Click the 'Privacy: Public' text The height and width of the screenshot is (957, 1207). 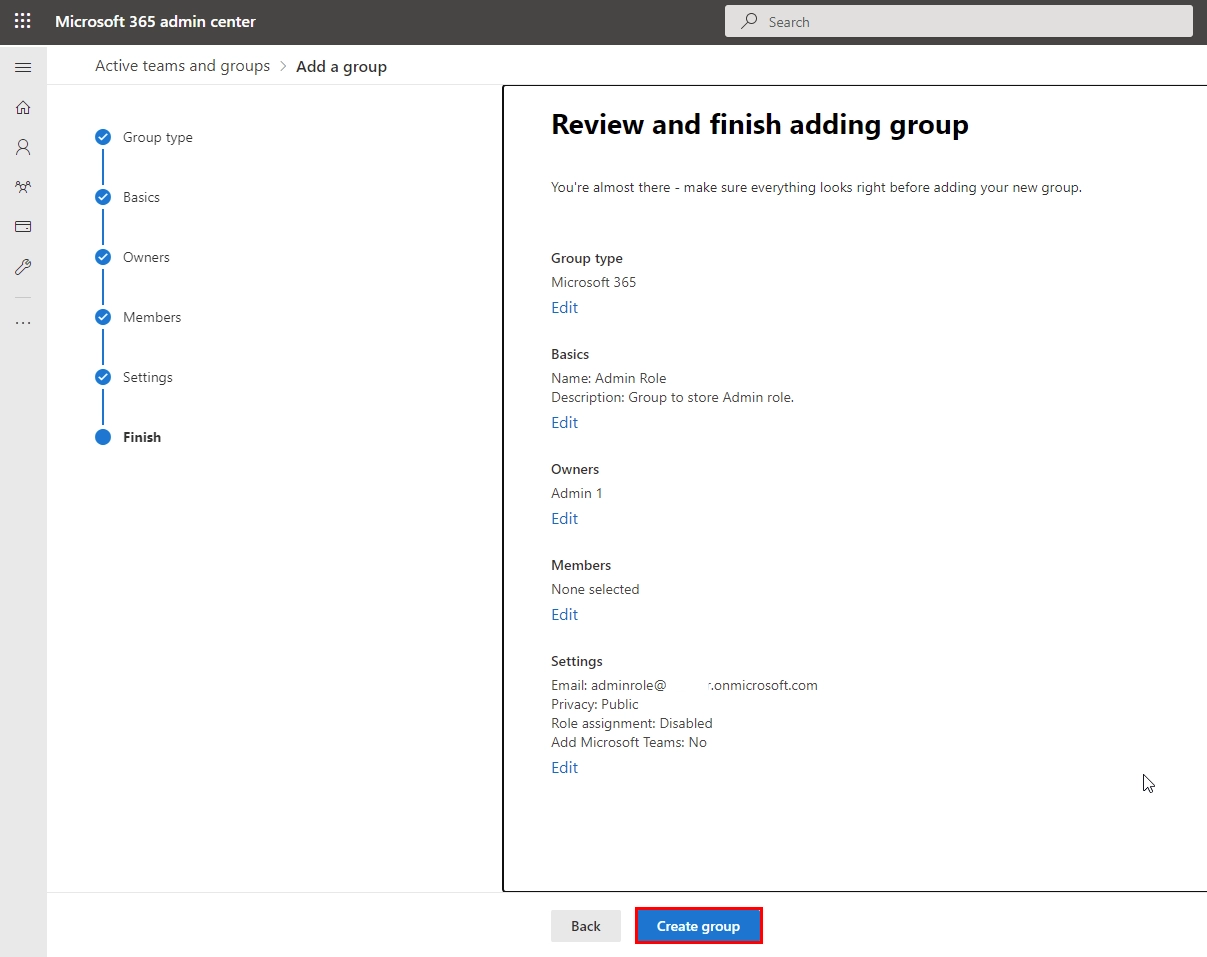point(594,704)
